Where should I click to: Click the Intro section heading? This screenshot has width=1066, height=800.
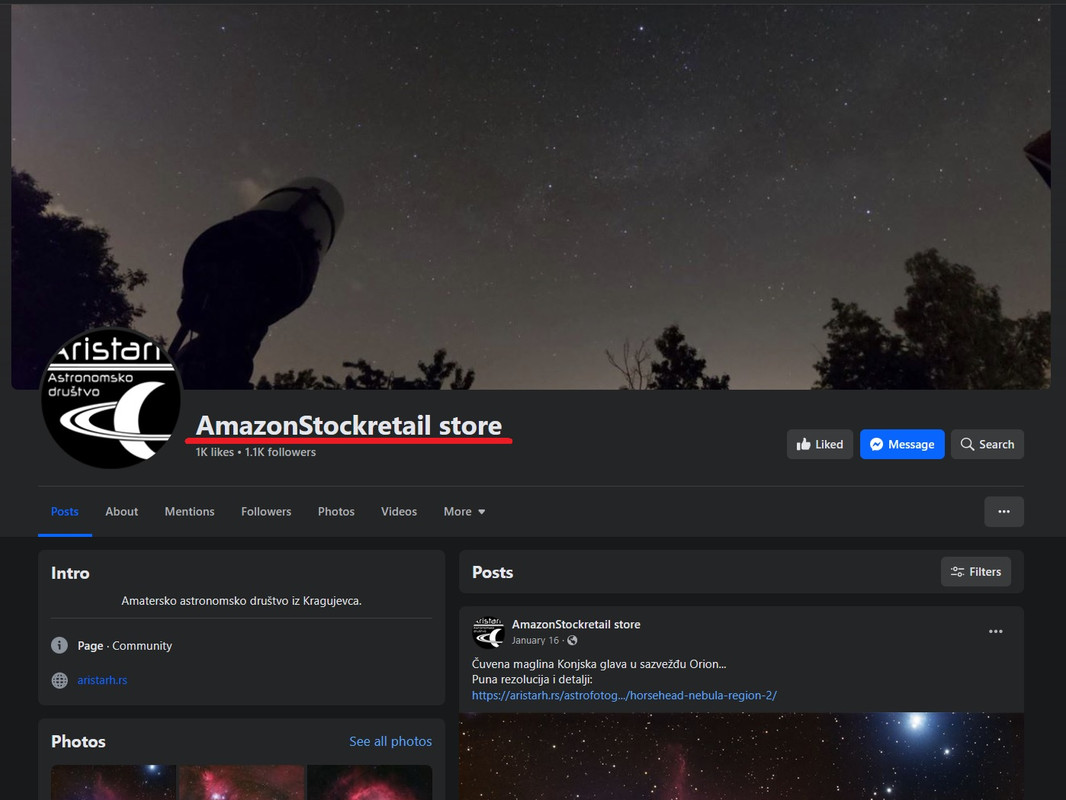pyautogui.click(x=70, y=573)
